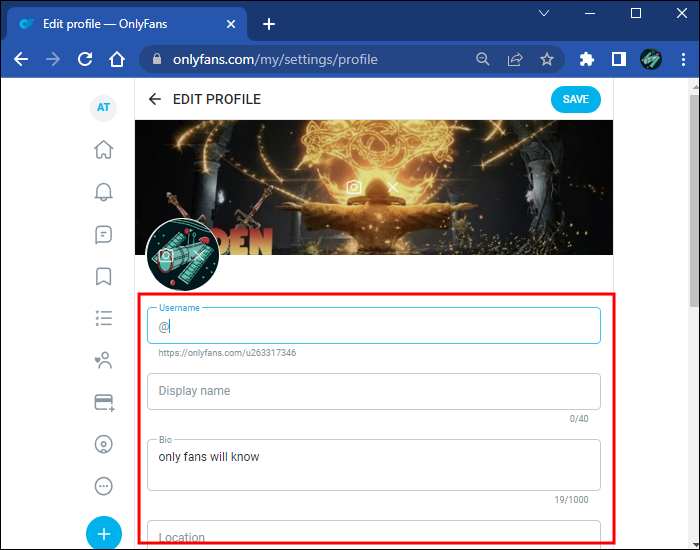Click the SAVE button
The height and width of the screenshot is (550, 700).
coord(575,99)
